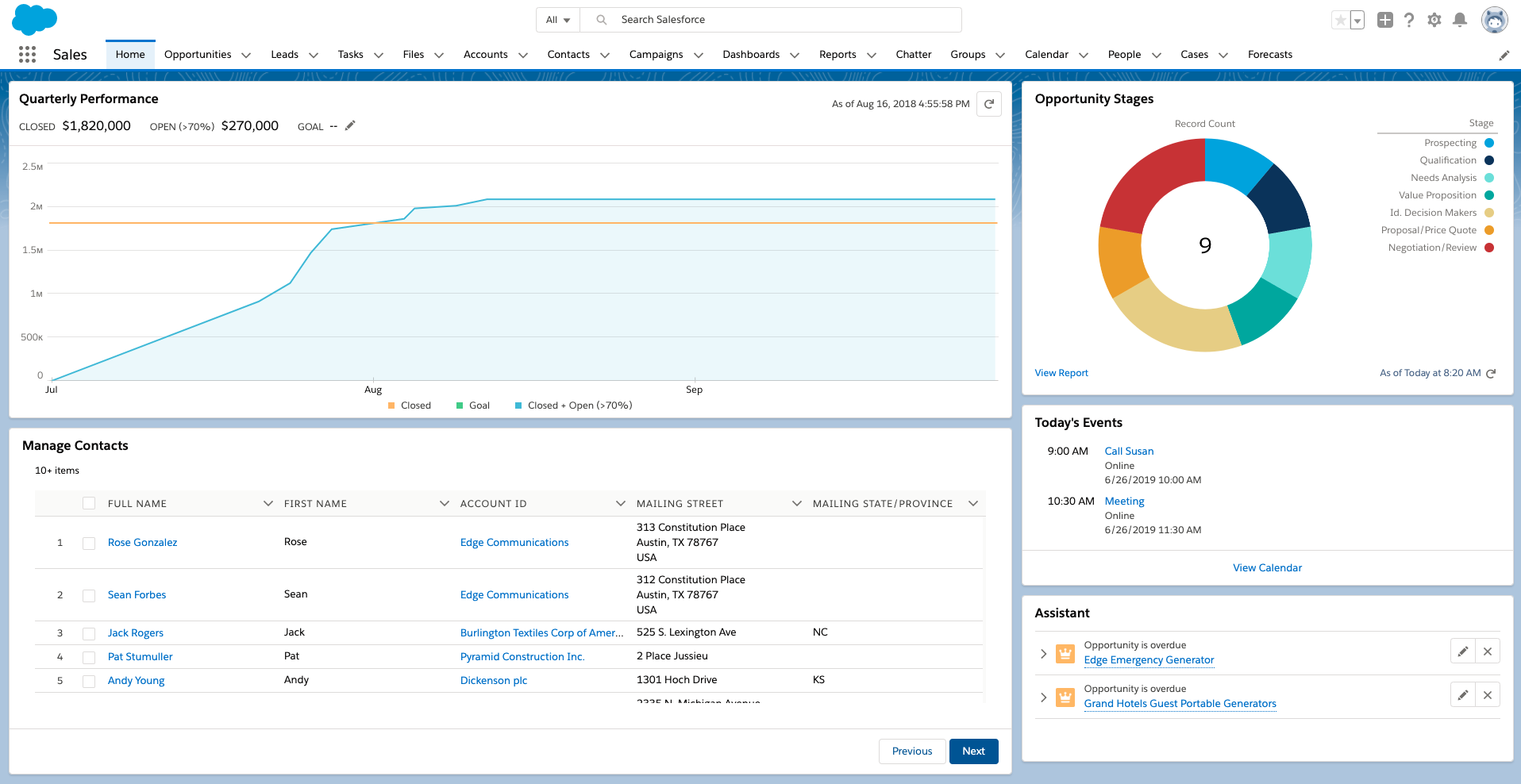Open the global actions plus icon
This screenshot has width=1521, height=784.
click(1384, 20)
